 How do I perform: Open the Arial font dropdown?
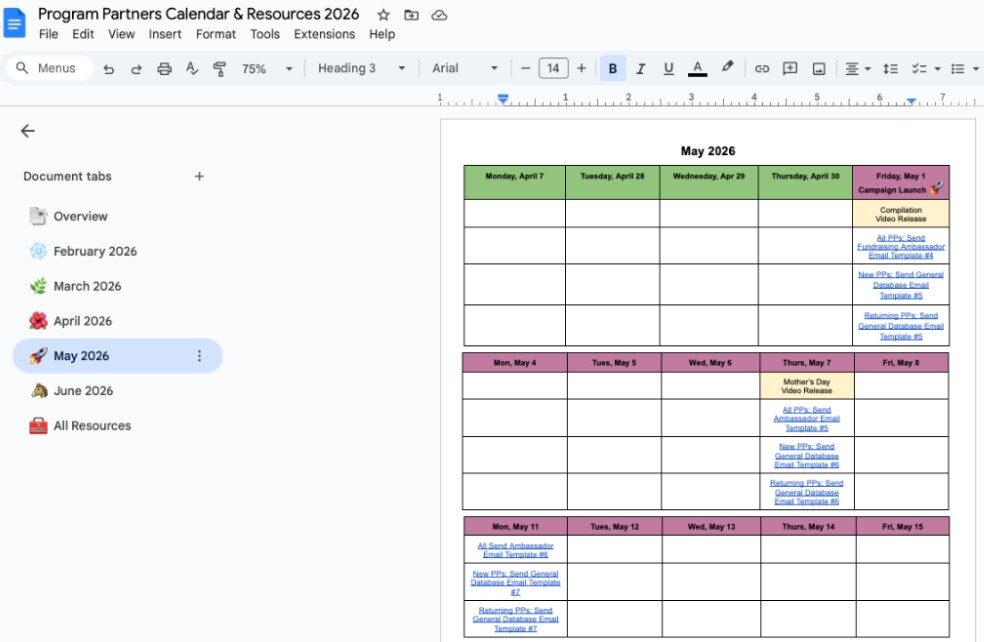[464, 69]
